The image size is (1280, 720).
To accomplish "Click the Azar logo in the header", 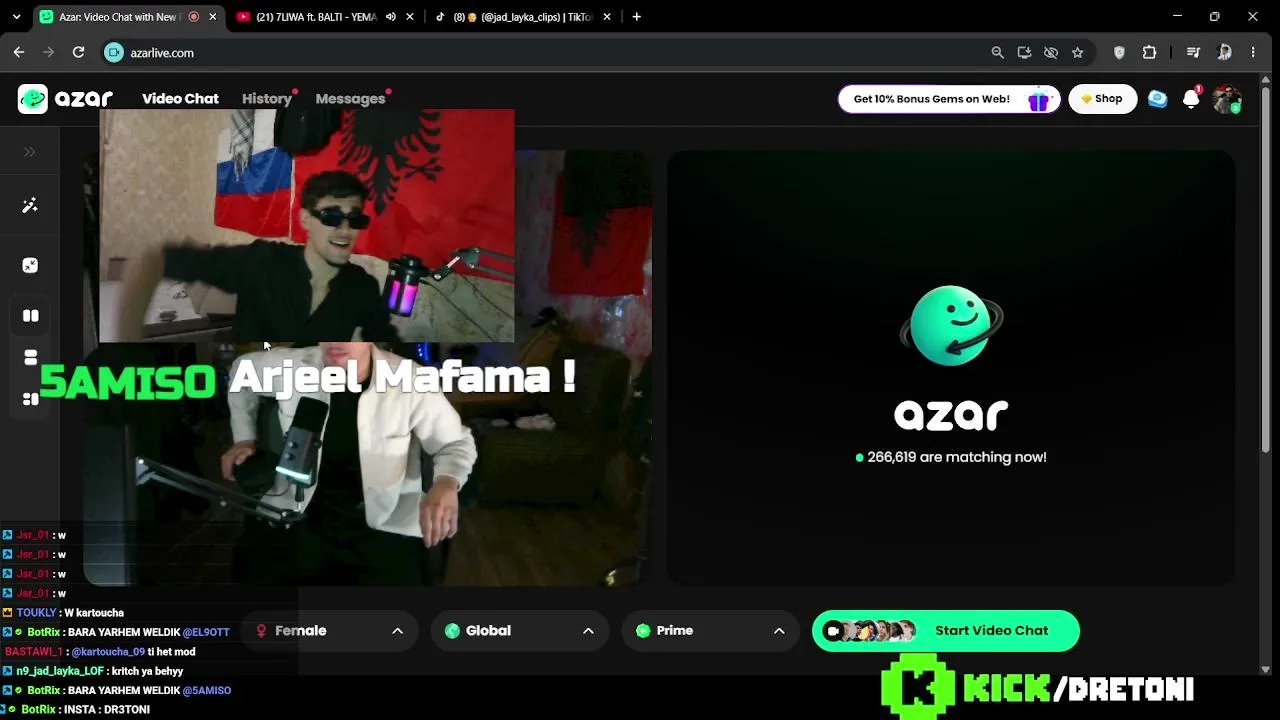I will (x=65, y=98).
